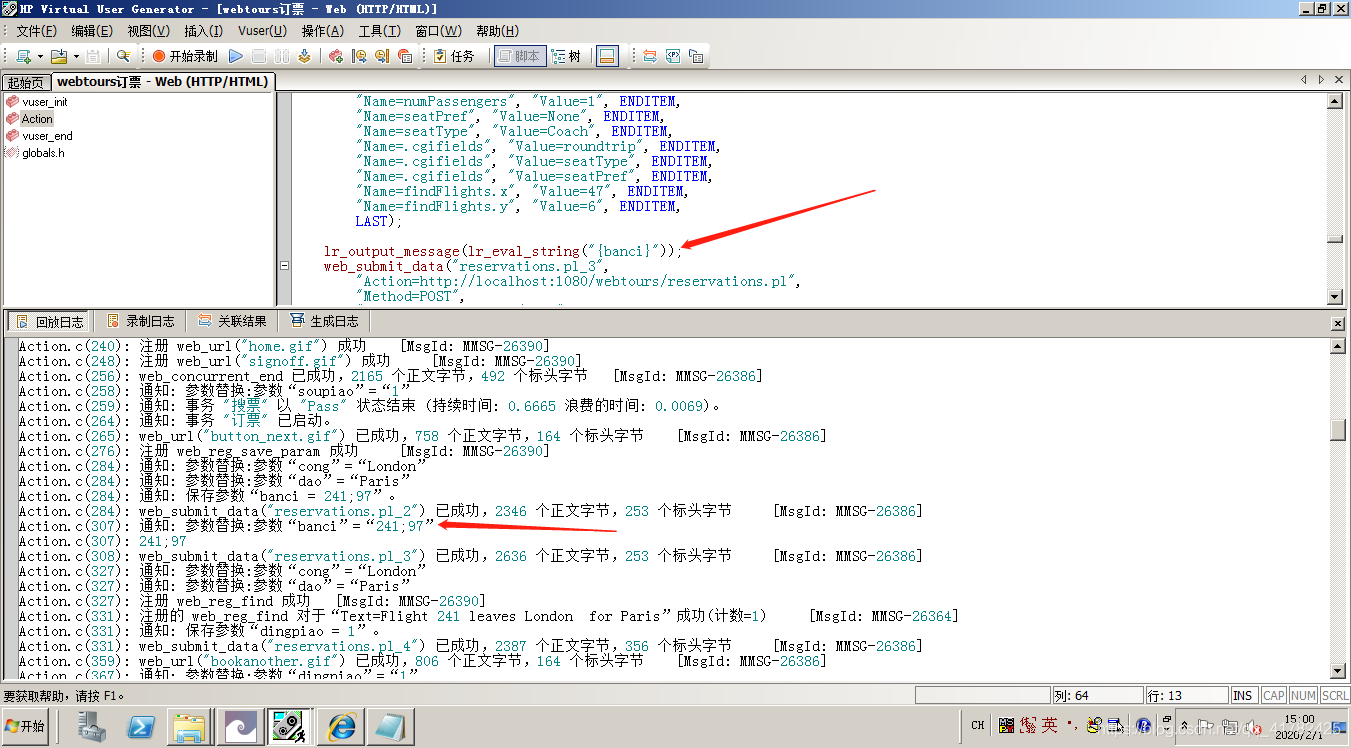The height and width of the screenshot is (748, 1351).
Task: Click the log line Action.c(307): 241;97
Action: tap(103, 541)
